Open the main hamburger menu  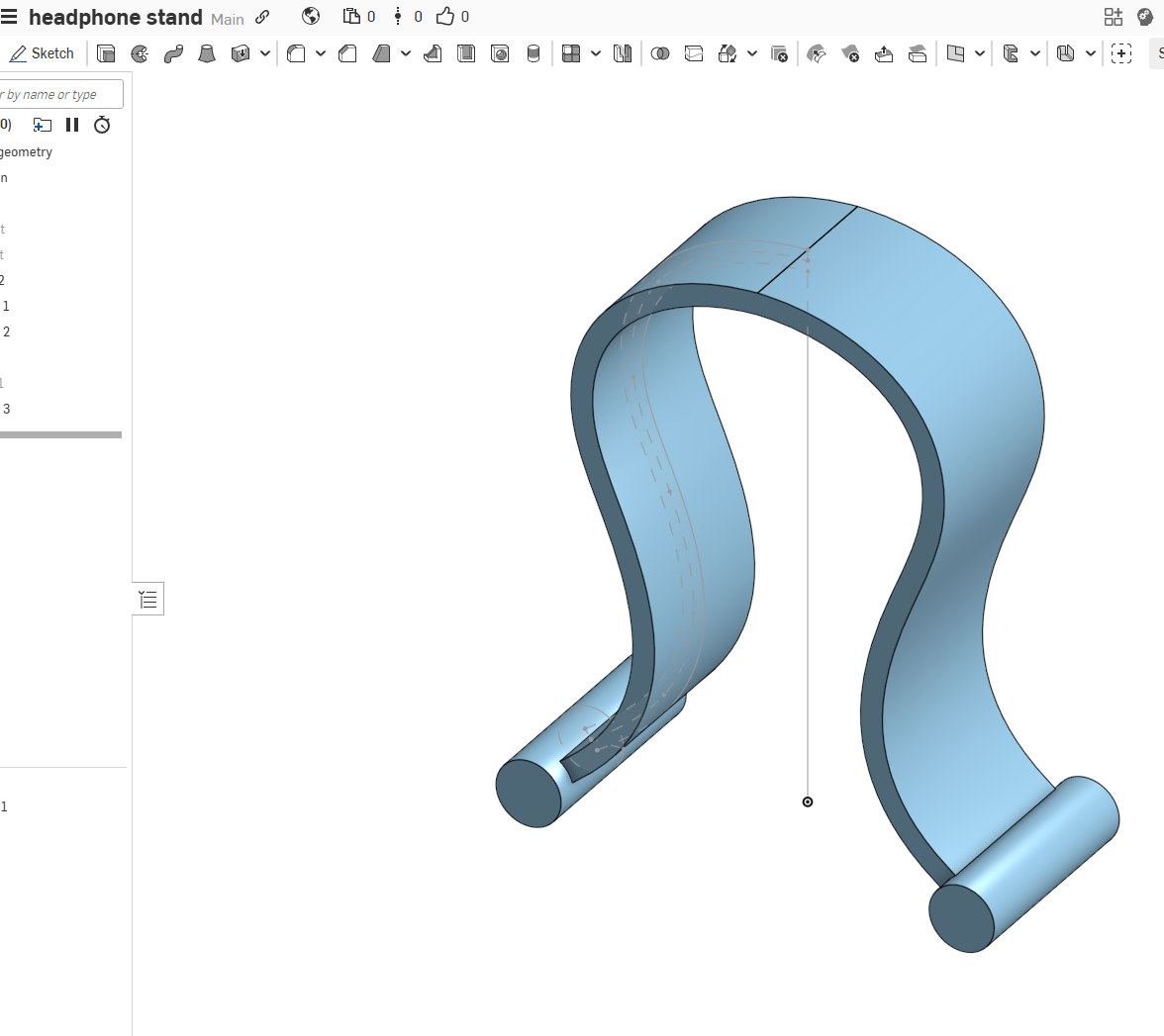coord(9,16)
